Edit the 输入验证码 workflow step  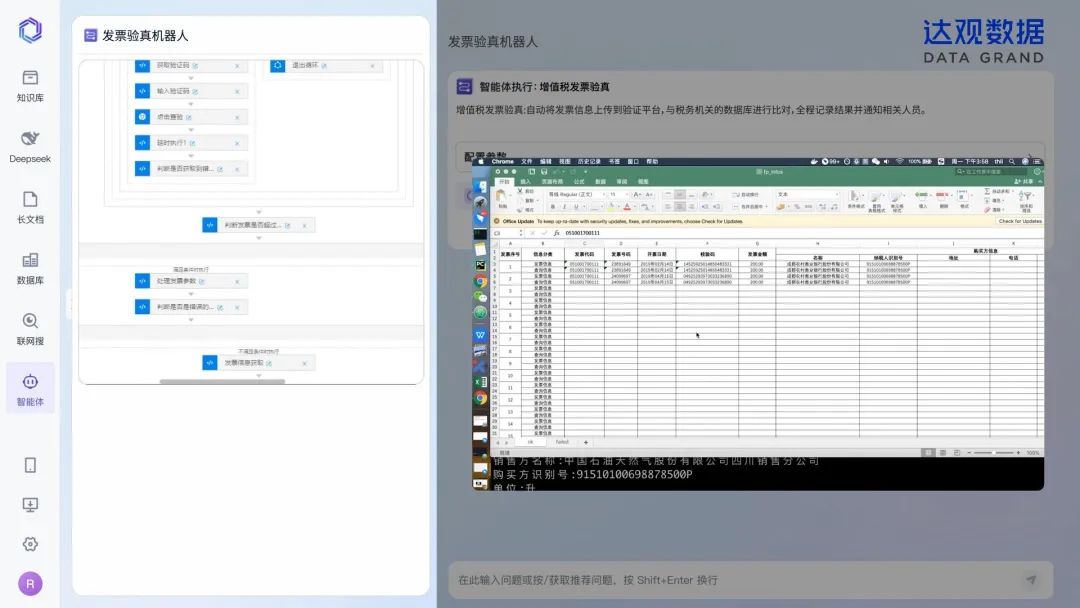194,91
